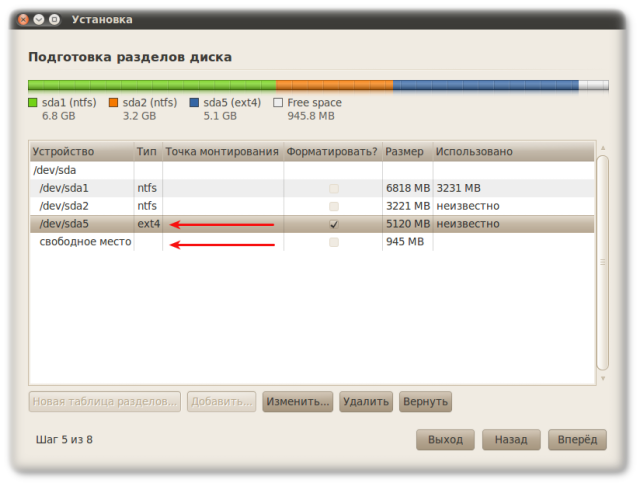
Task: Sort by the Устройство column header
Action: click(x=80, y=152)
